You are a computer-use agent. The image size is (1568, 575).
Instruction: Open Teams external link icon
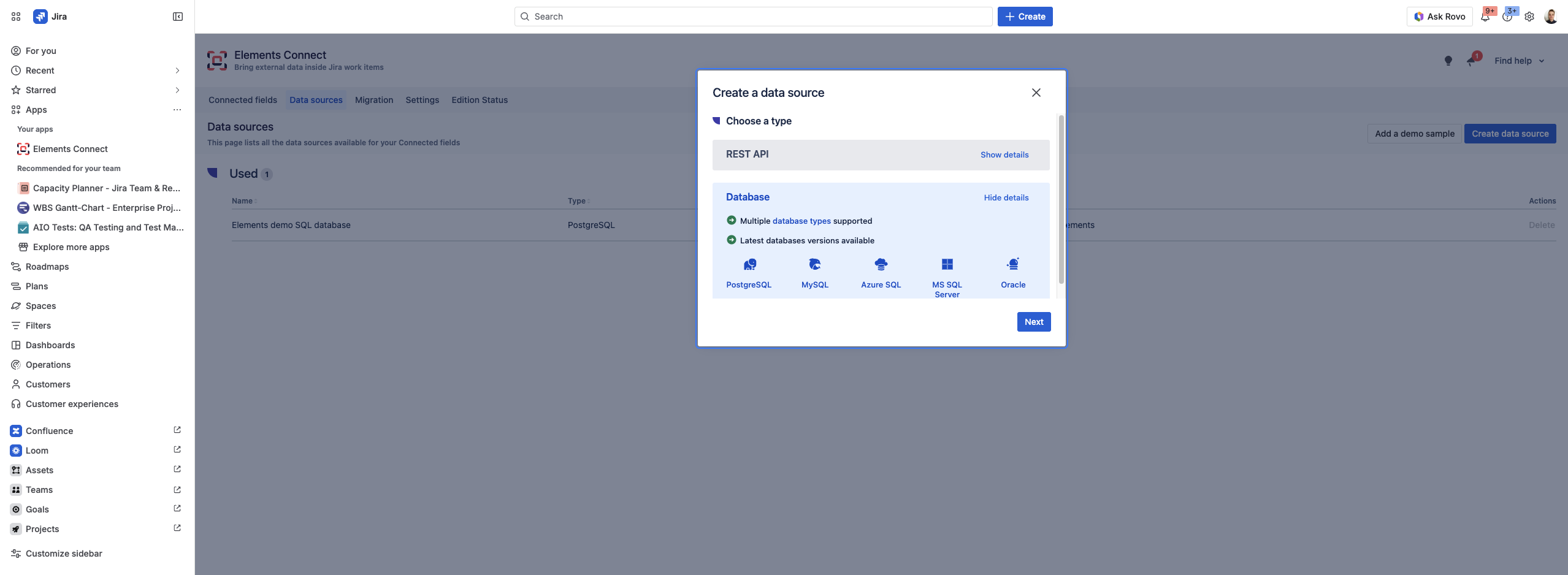click(x=177, y=490)
